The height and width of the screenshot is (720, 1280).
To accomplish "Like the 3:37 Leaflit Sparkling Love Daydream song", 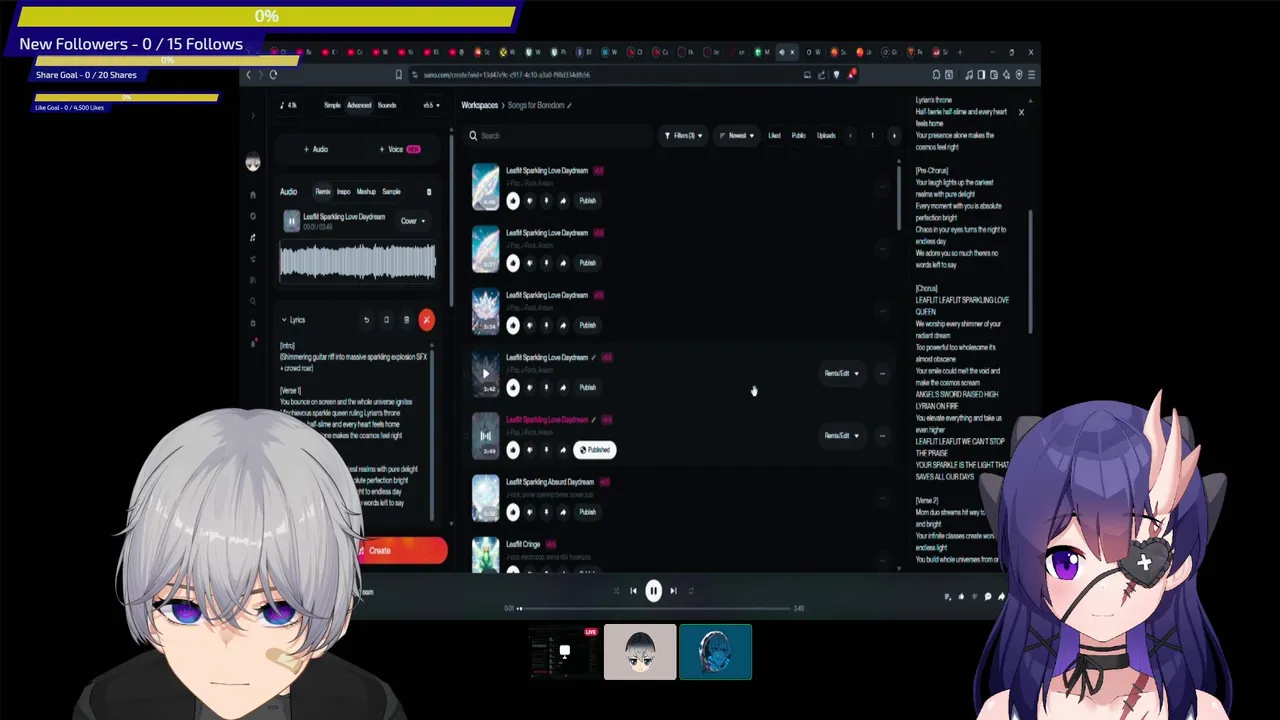I will pos(513,263).
